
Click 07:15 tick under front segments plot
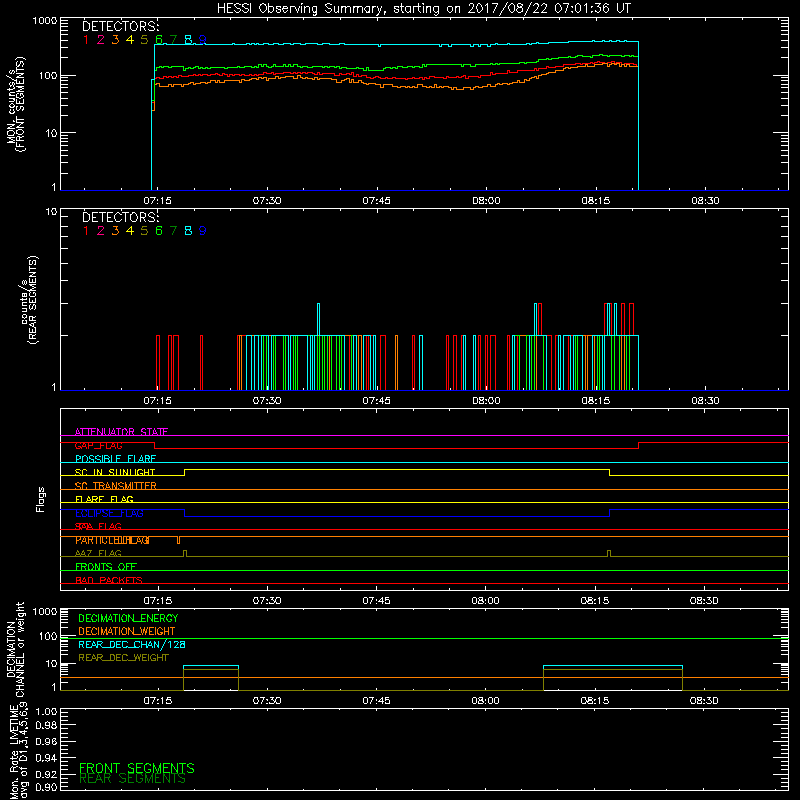click(157, 201)
